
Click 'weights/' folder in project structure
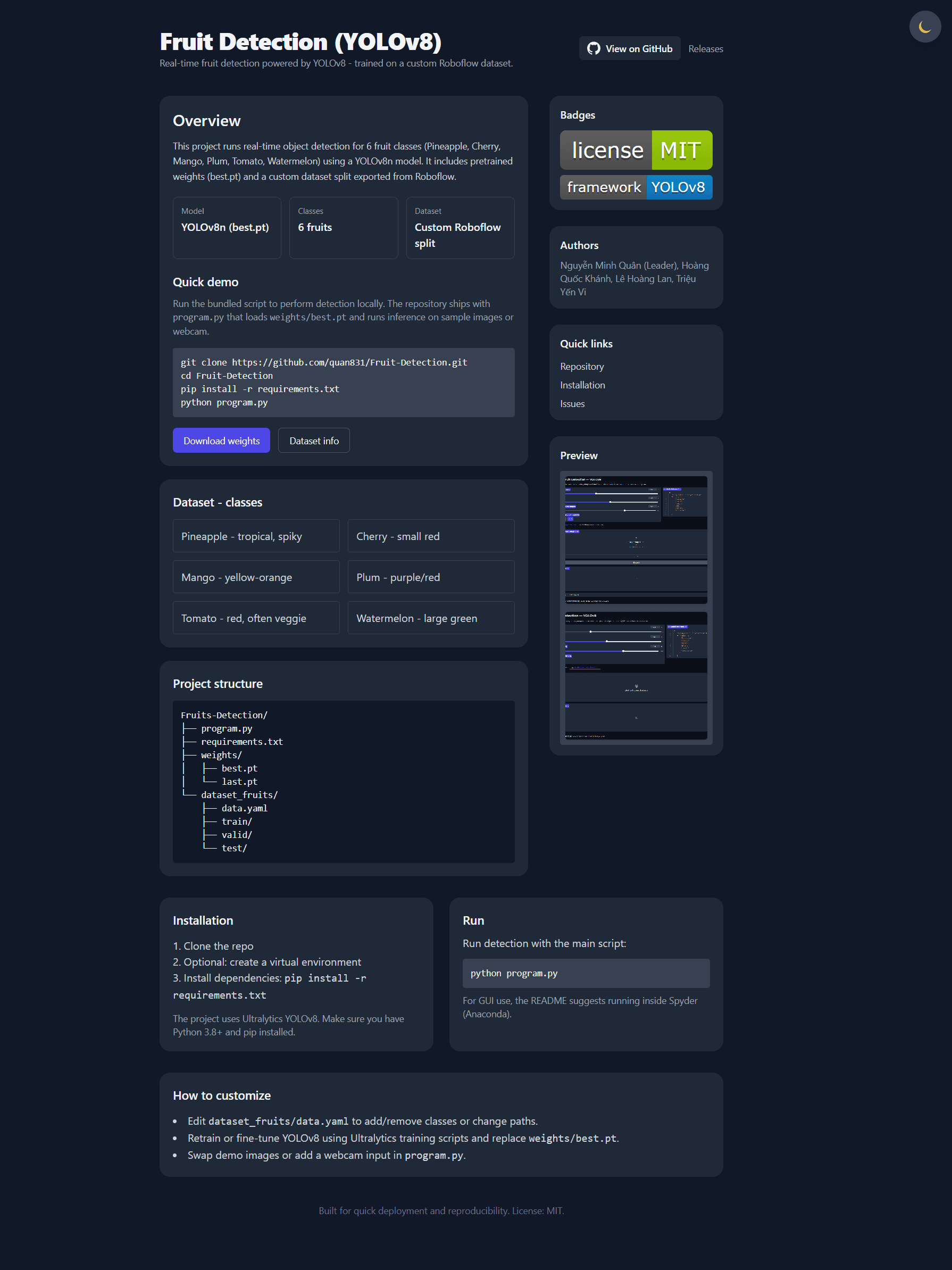click(221, 755)
